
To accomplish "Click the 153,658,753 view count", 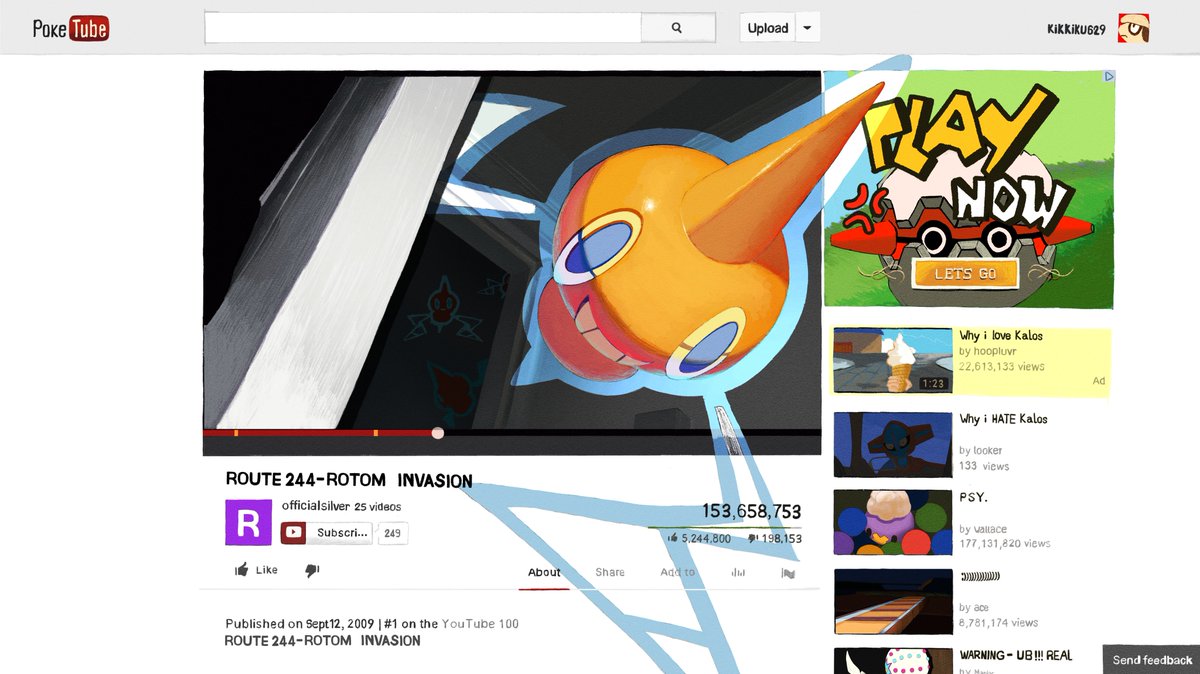I will click(751, 512).
